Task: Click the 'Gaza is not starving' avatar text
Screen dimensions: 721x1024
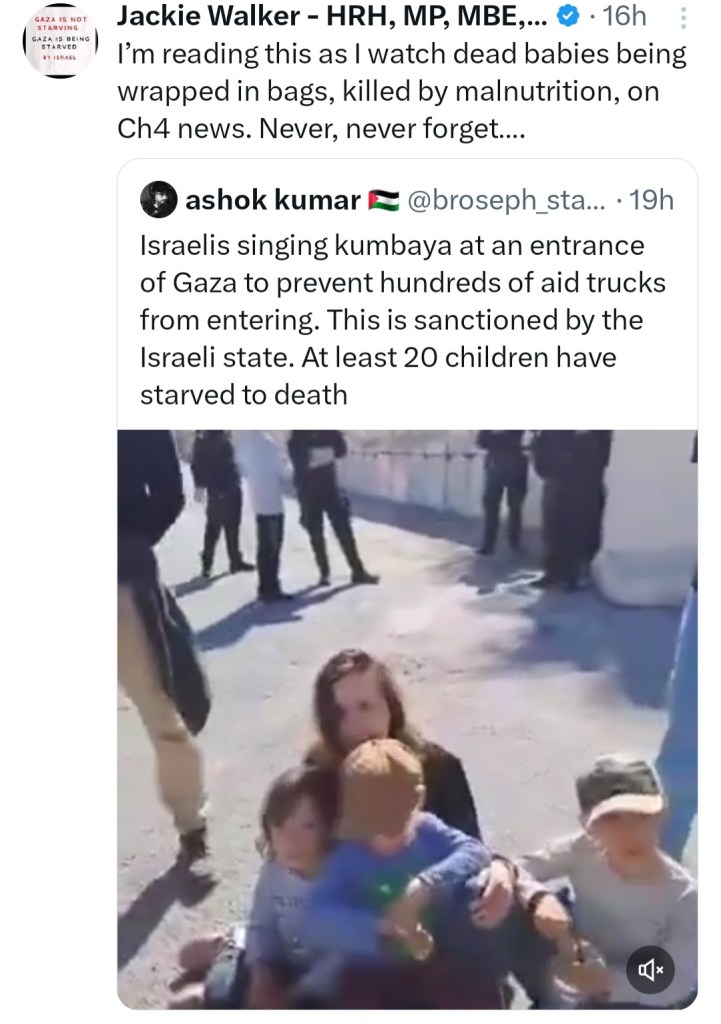Action: click(59, 40)
